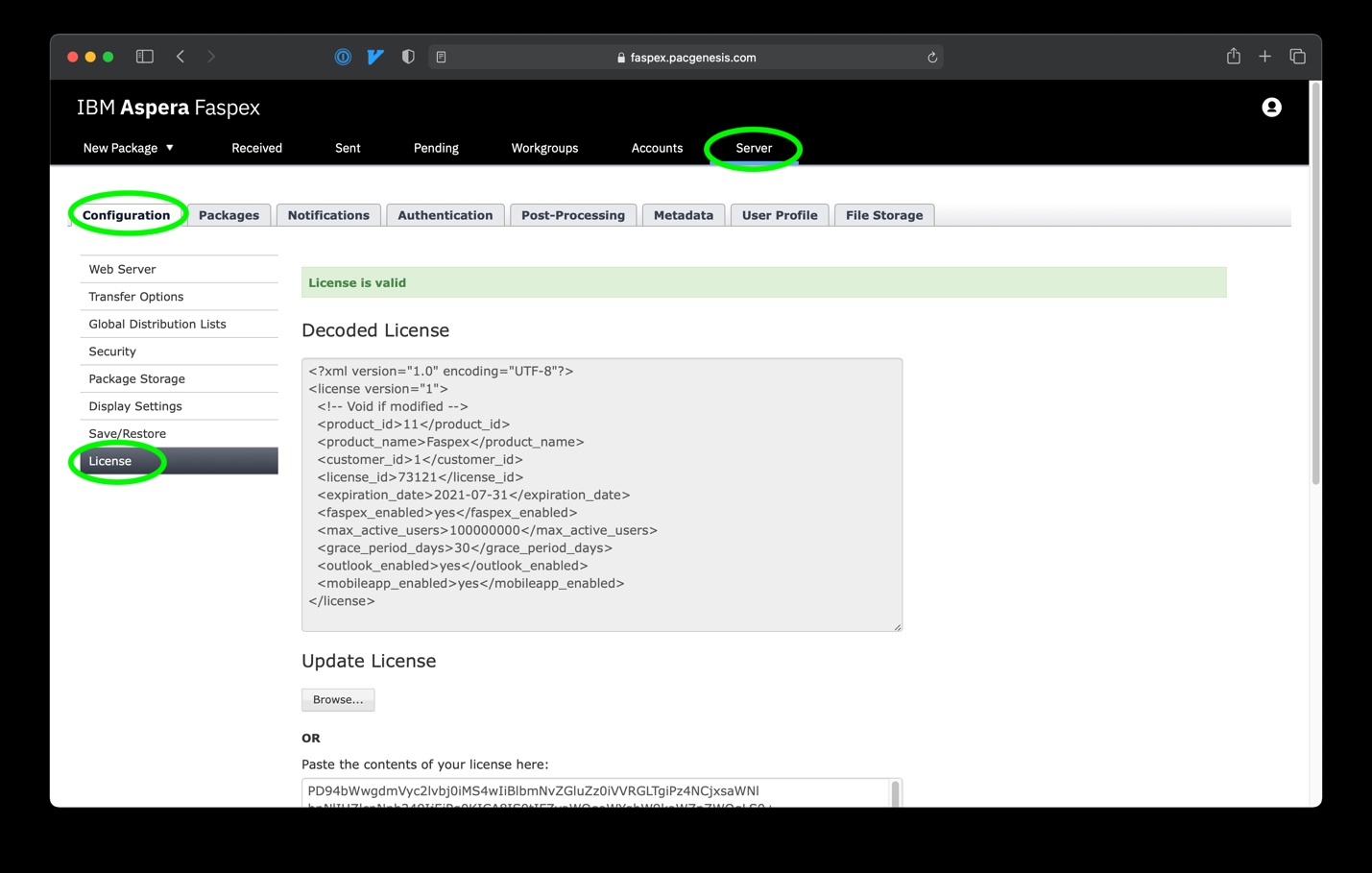Switch to the Packages tab
Screen dimensions: 1372x873
coord(229,215)
